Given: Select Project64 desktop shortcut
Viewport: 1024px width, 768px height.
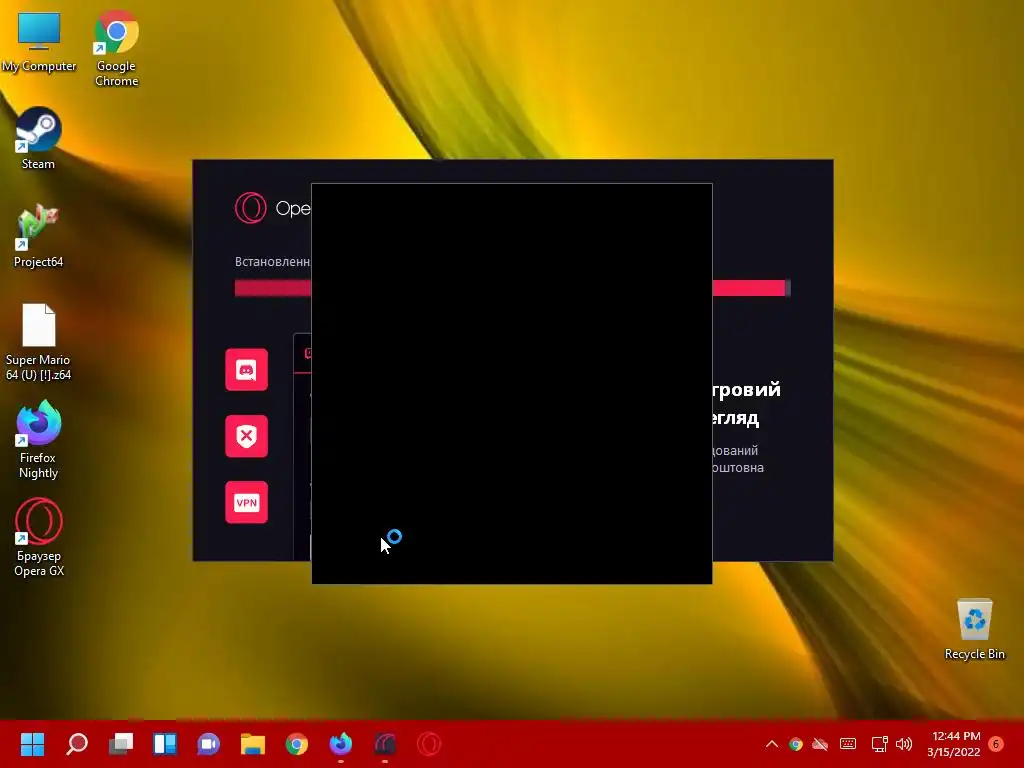Looking at the screenshot, I should tap(39, 236).
